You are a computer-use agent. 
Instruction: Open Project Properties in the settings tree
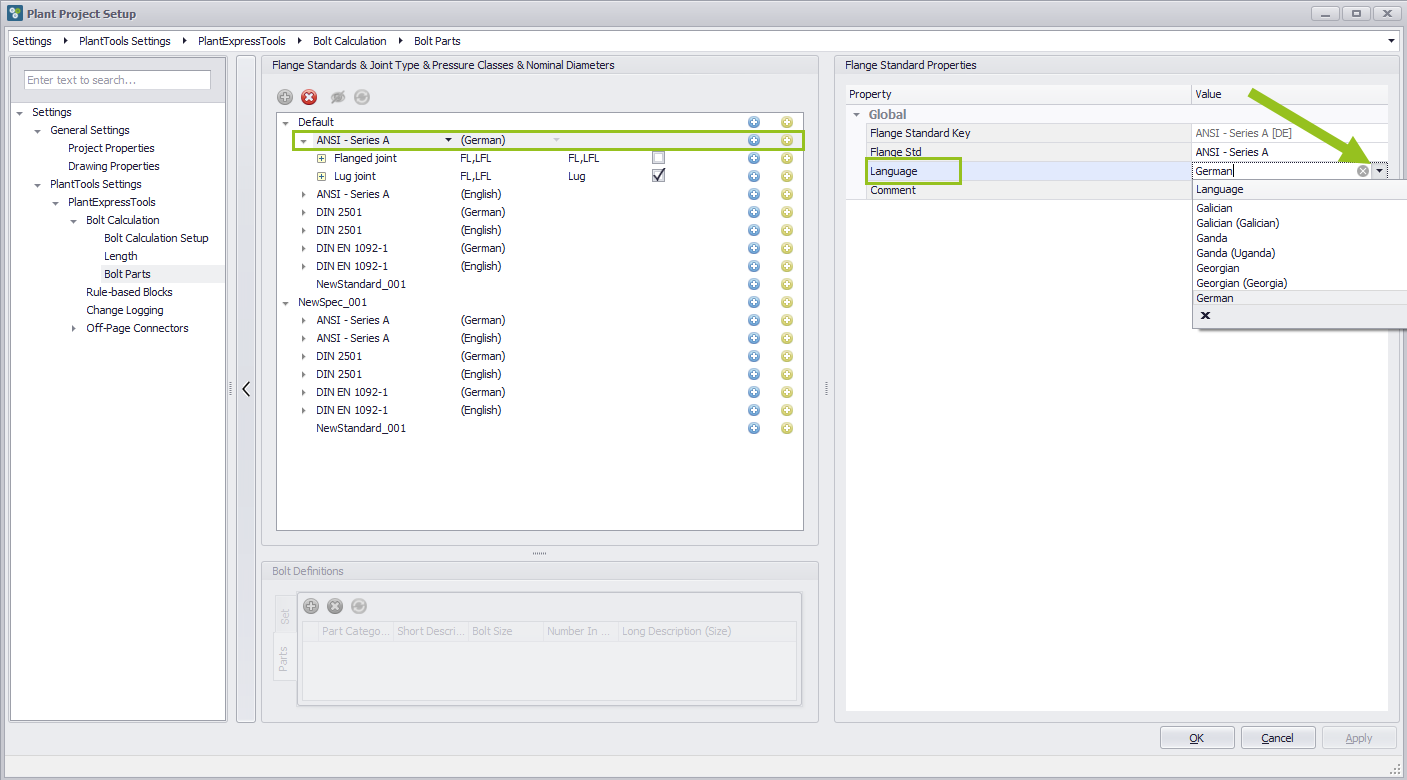click(111, 148)
